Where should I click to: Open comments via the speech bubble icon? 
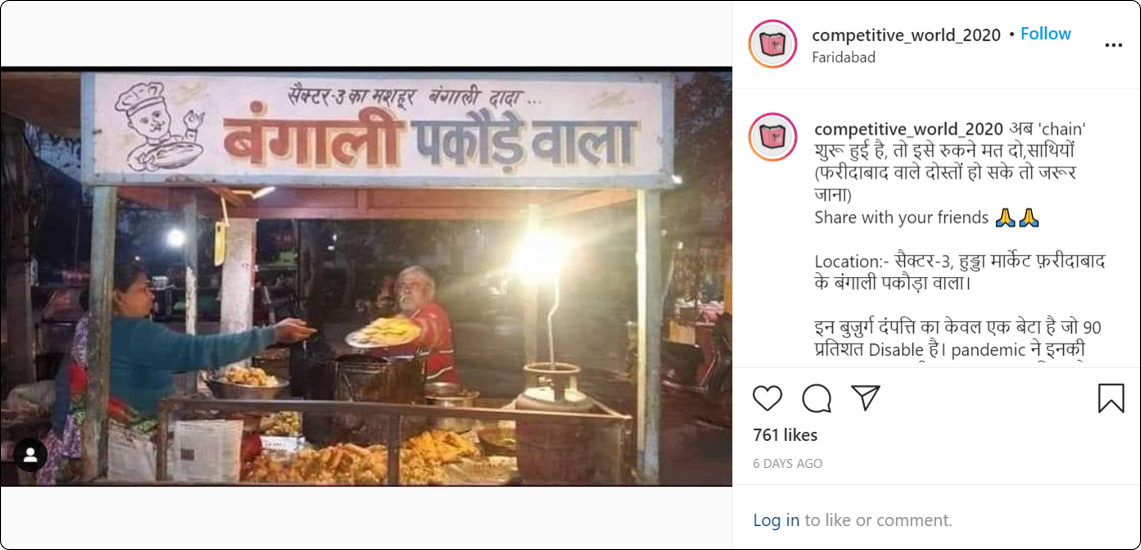click(x=816, y=398)
